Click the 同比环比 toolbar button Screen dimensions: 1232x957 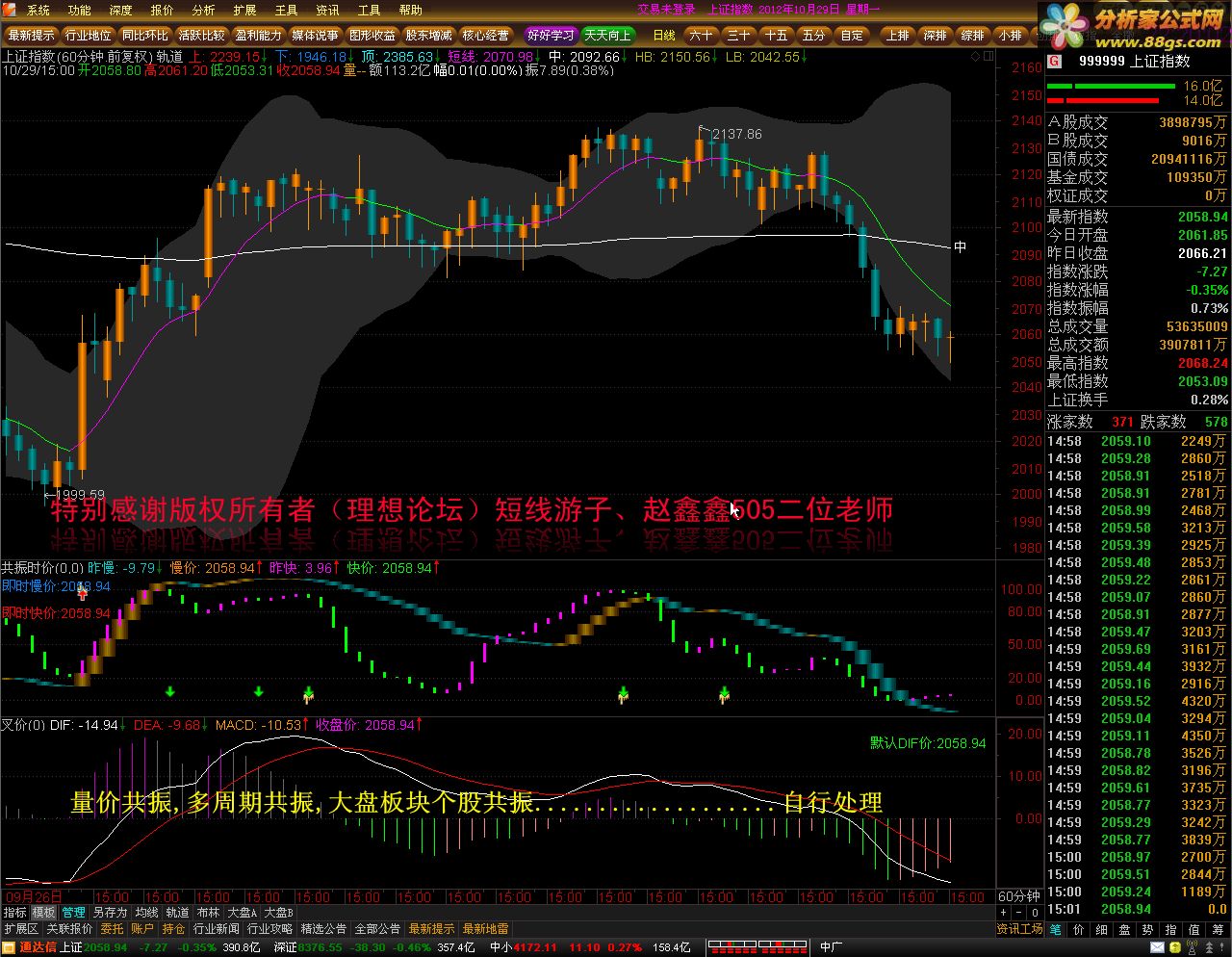point(145,36)
